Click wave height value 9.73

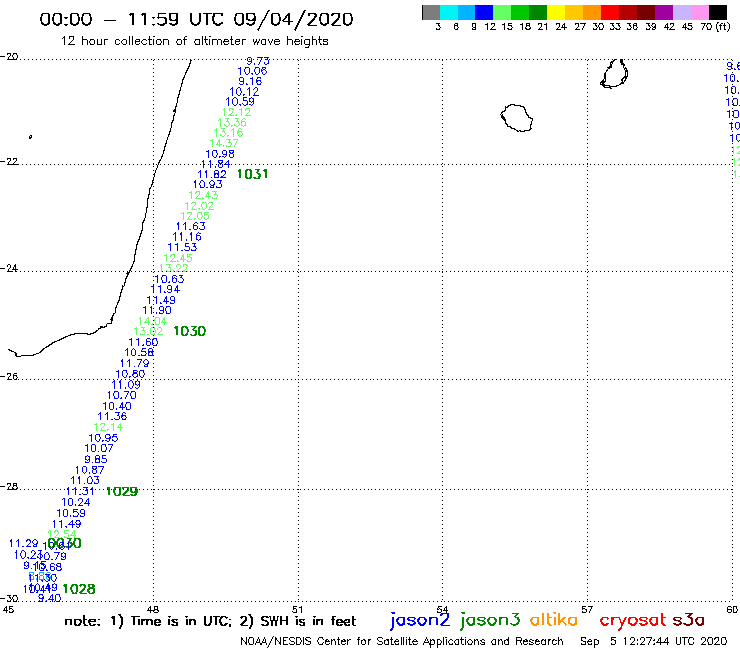coord(258,61)
